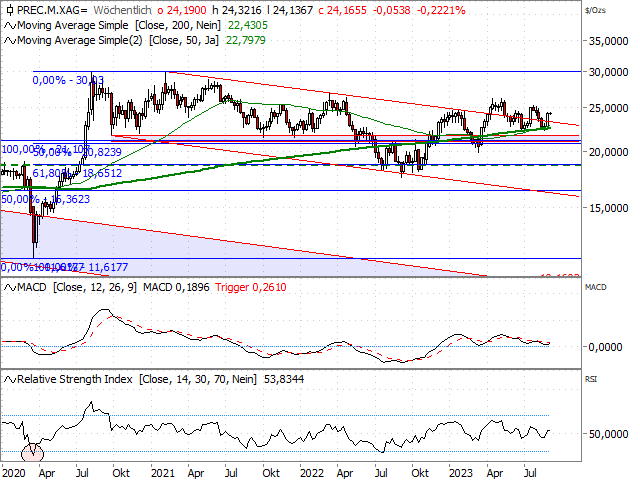The width and height of the screenshot is (640, 480).
Task: Click the Fibonacci value 11,6177
Action: (108, 267)
